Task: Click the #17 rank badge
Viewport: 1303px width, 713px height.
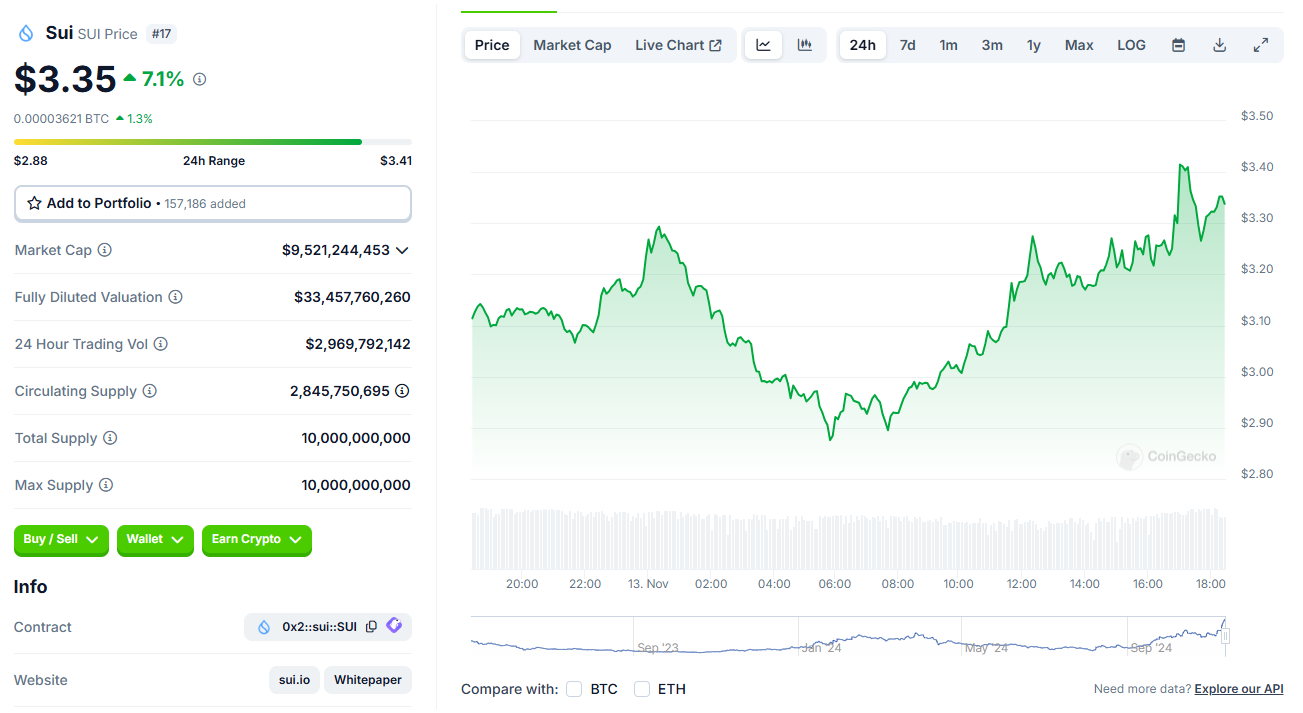Action: pyautogui.click(x=162, y=34)
